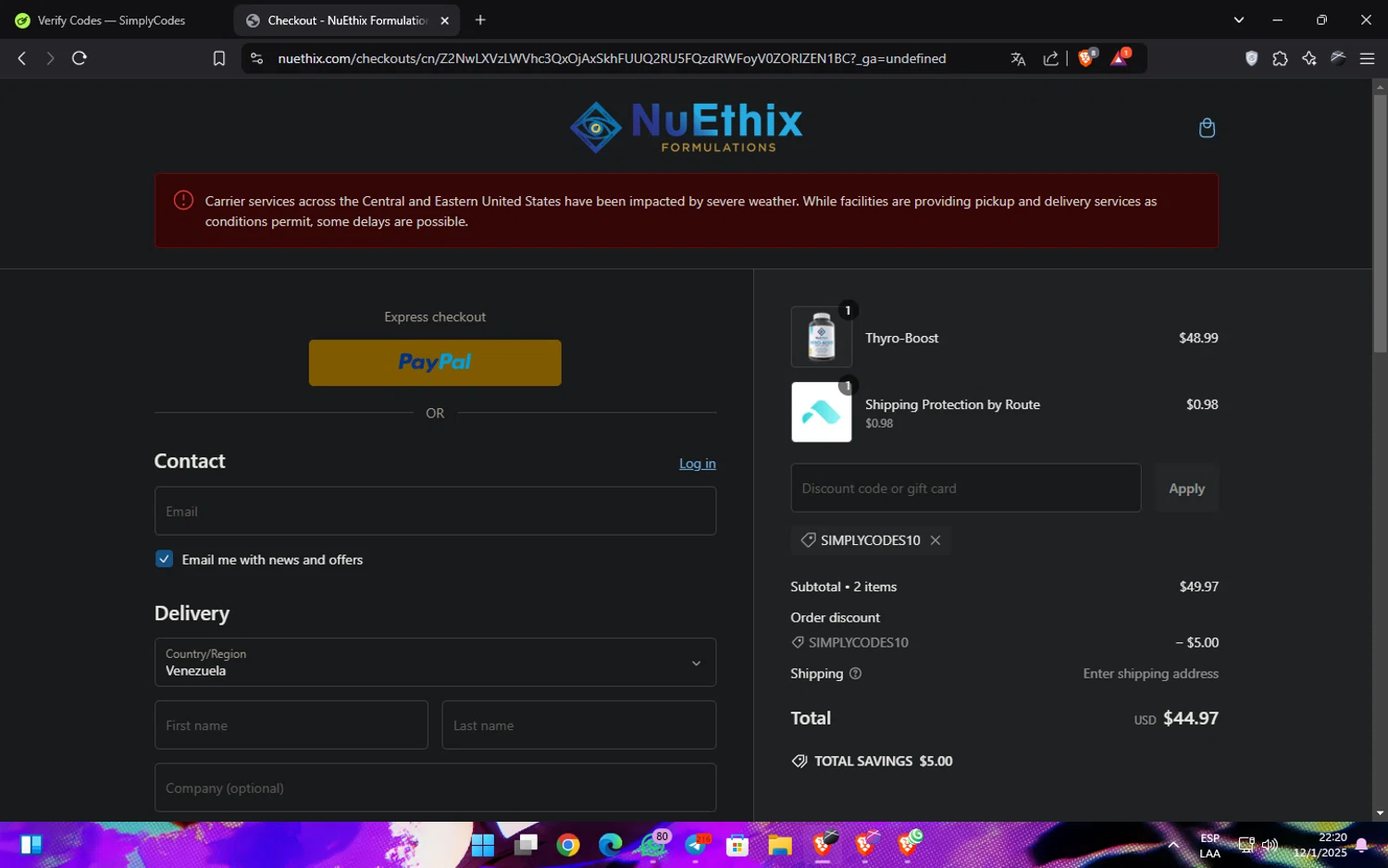Reload the checkout page

[80, 58]
